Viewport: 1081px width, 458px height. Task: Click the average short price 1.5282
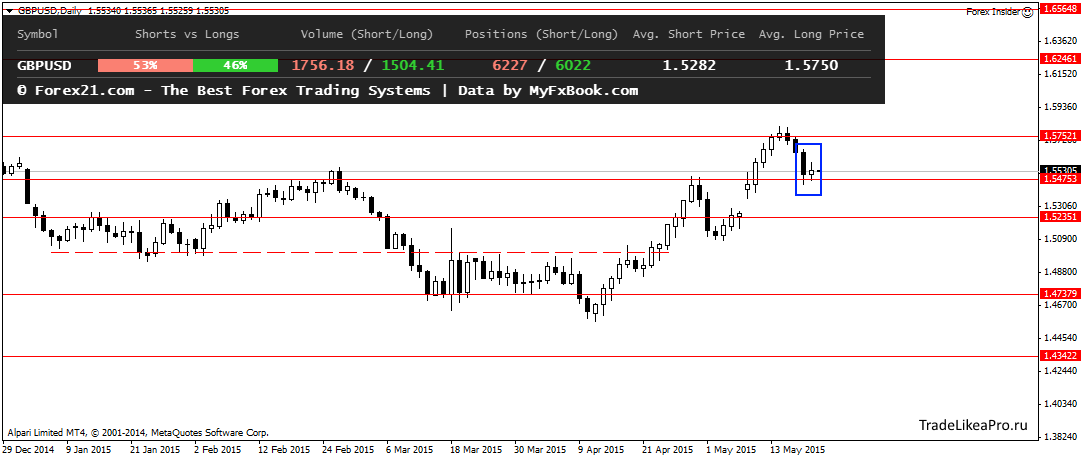click(x=689, y=66)
